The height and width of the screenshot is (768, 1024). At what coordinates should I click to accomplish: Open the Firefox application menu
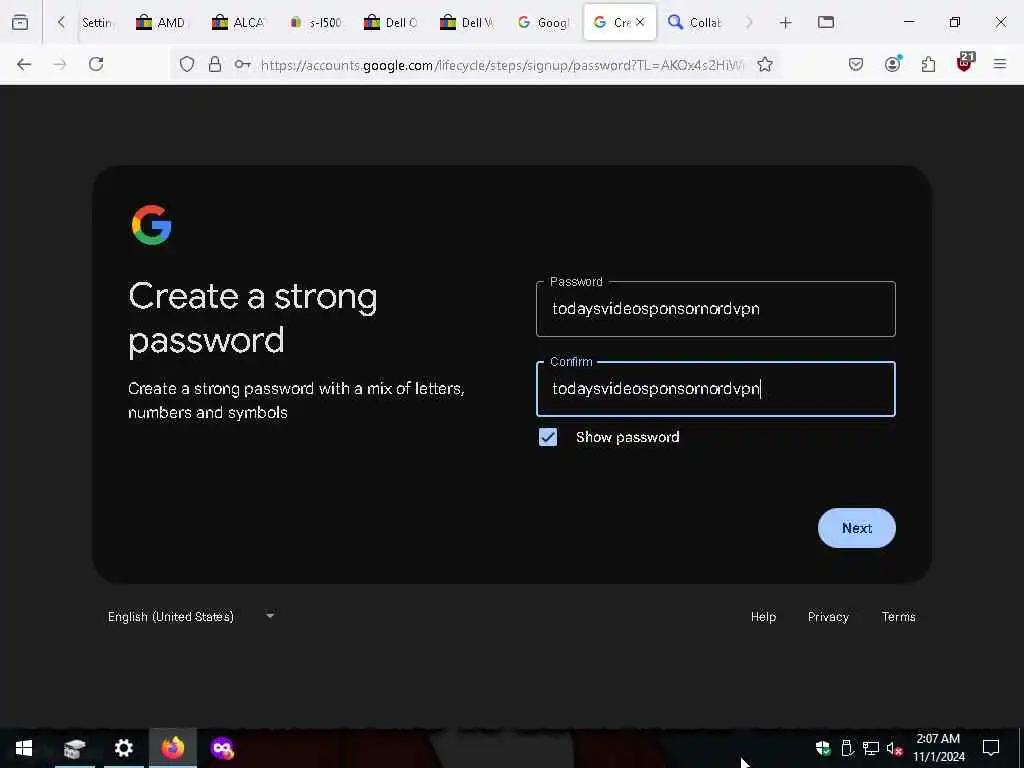(1000, 64)
